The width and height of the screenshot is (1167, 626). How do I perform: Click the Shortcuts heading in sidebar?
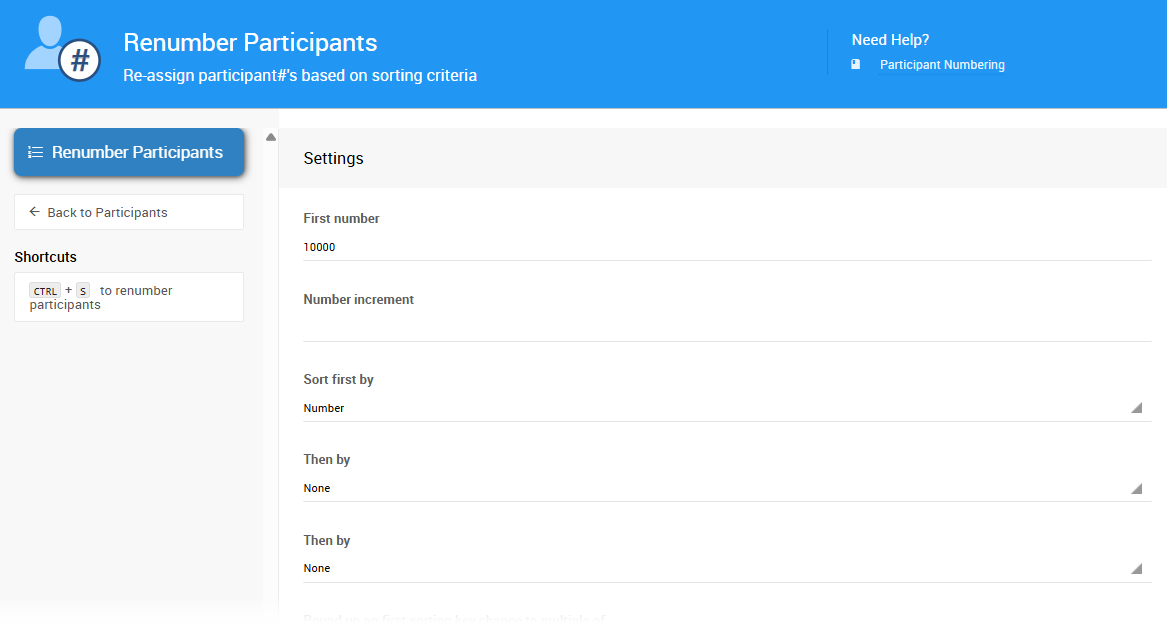[x=45, y=257]
